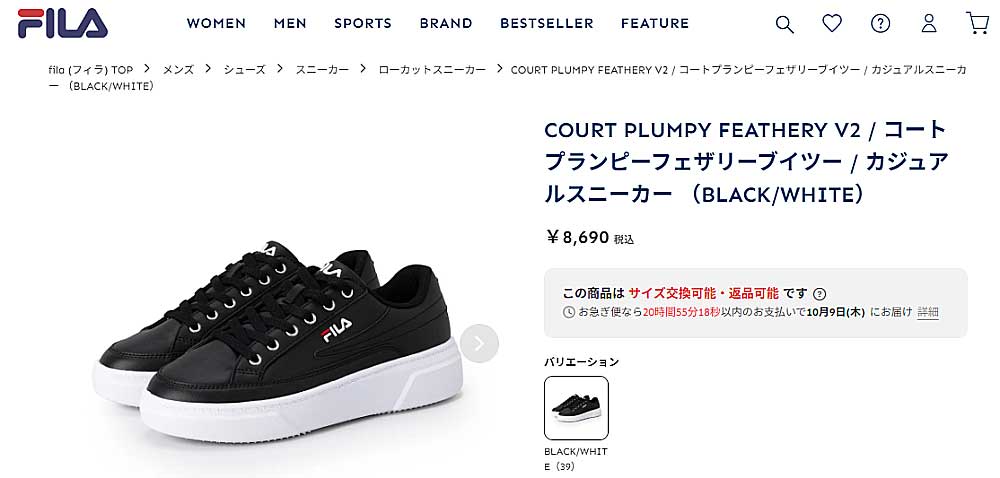Select the BLACK/WHITE variation thumbnail

pyautogui.click(x=576, y=408)
